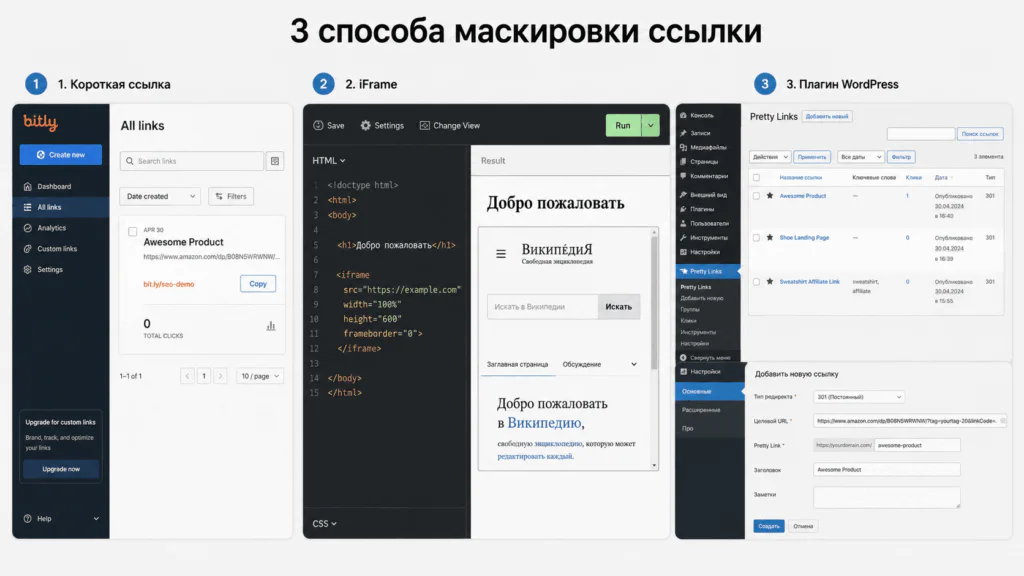Screen dimensions: 1024x576
Task: Tick the checkbox for Sweatshirt Affiliate Link
Action: pyautogui.click(x=756, y=281)
